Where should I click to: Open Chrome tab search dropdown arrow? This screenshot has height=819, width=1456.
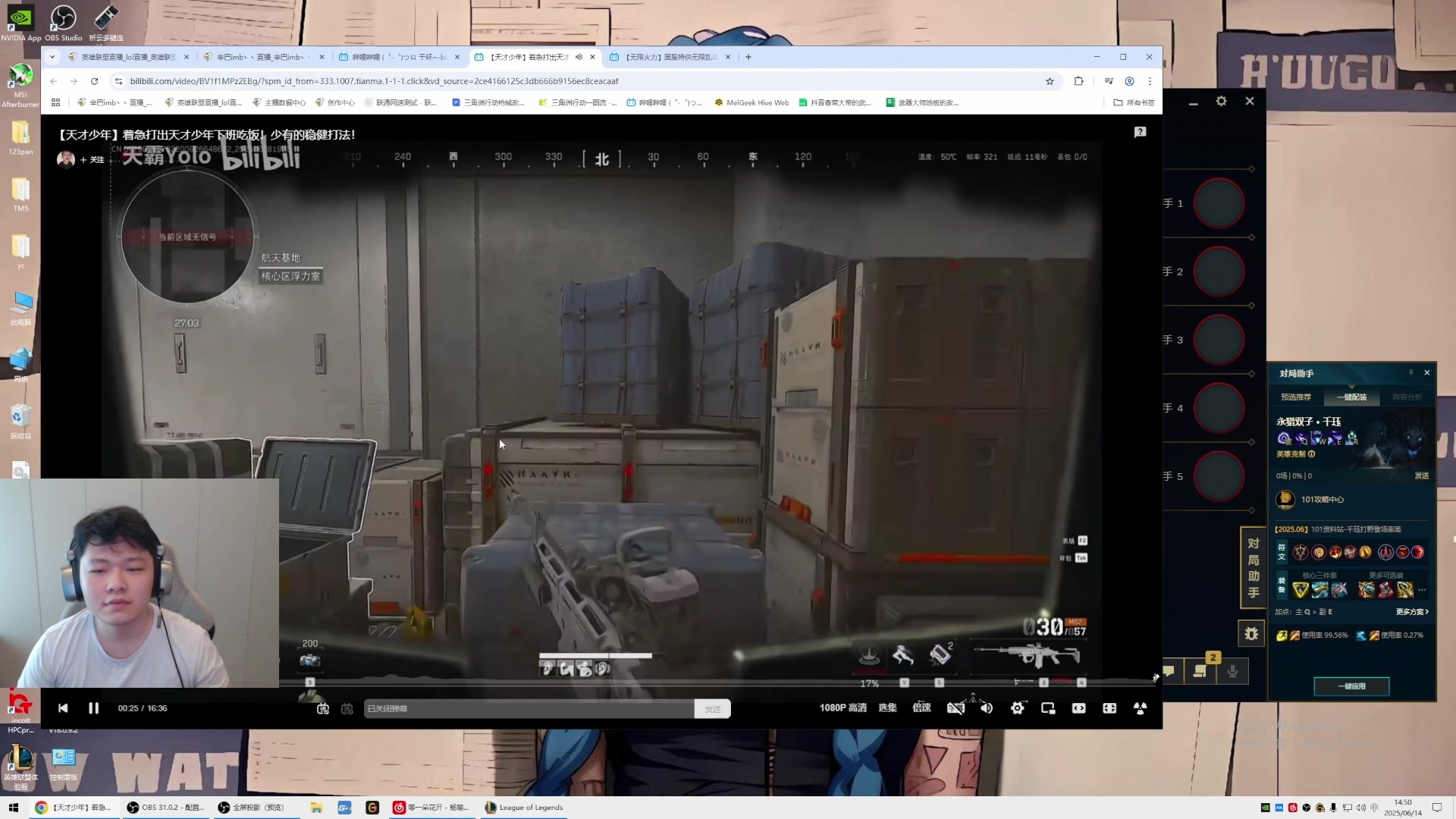click(x=52, y=57)
